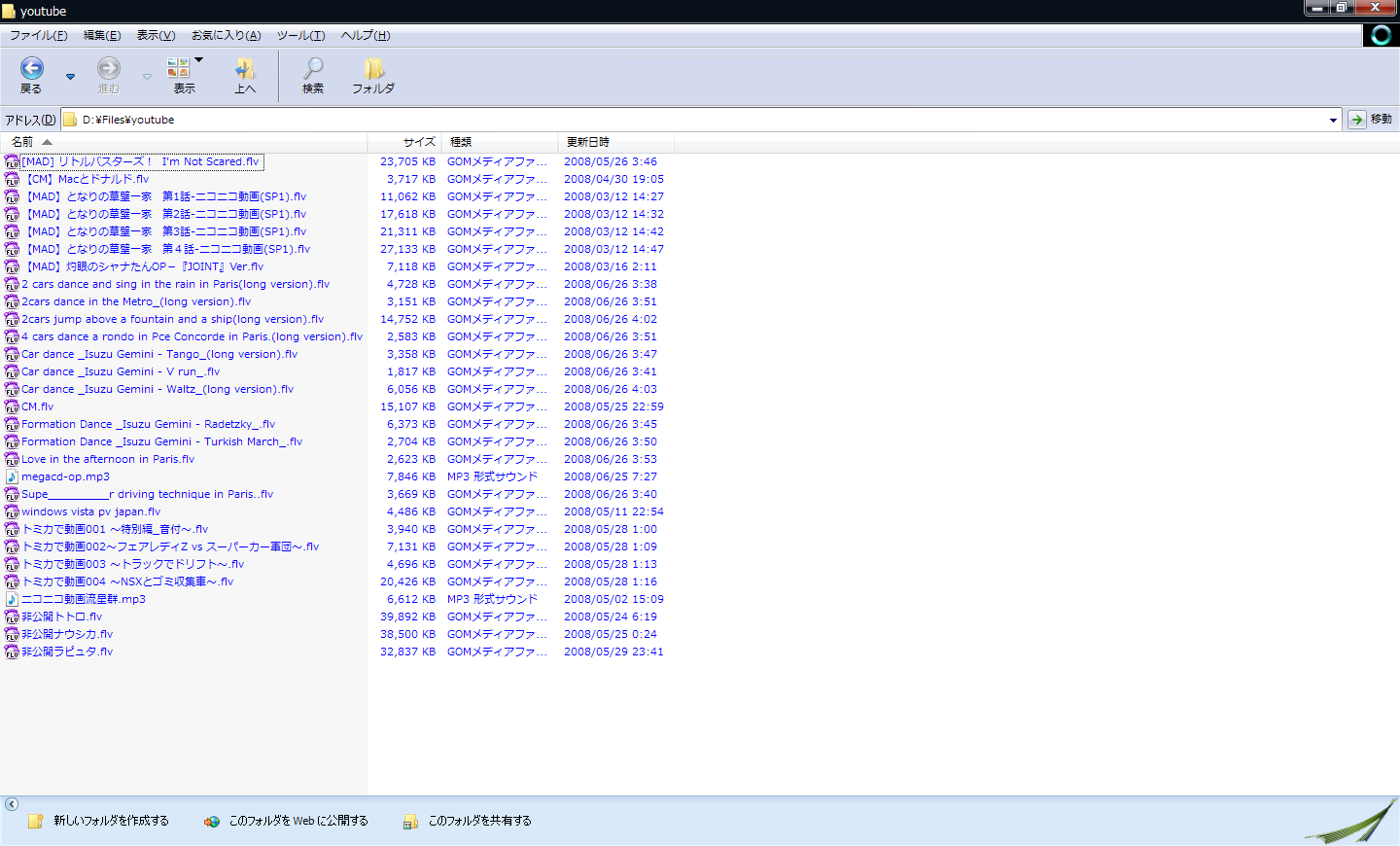Select FLV icon of Formation Dance Turkish March

coord(12,441)
